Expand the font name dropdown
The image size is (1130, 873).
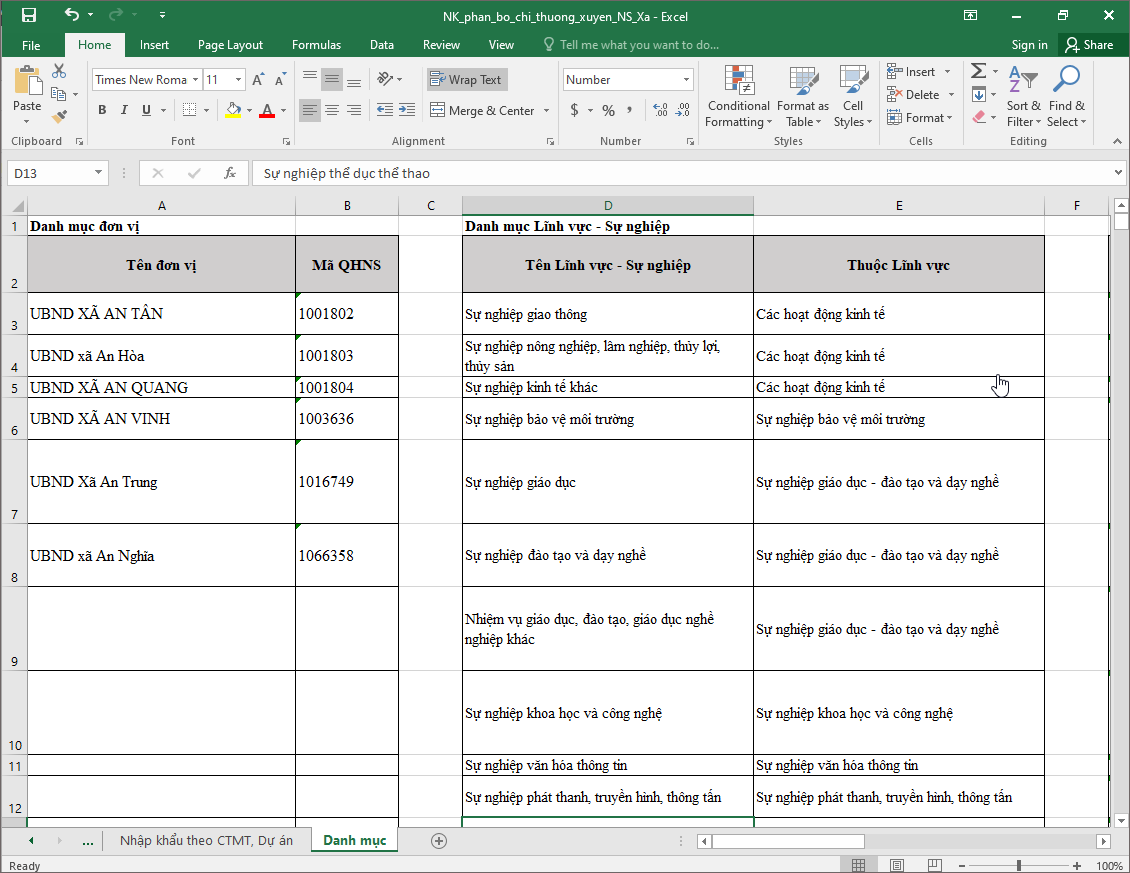[x=195, y=80]
